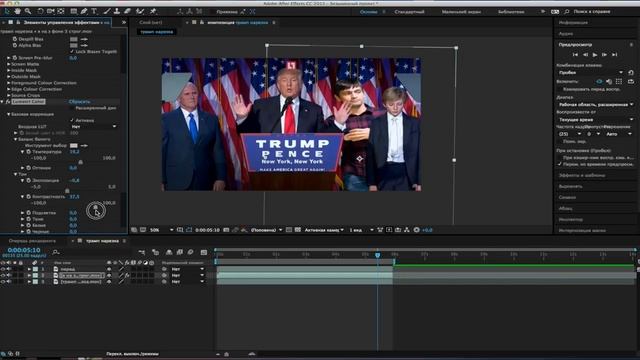
Task: Toggle the shy layers icon in timeline
Action: pyautogui.click(x=169, y=252)
